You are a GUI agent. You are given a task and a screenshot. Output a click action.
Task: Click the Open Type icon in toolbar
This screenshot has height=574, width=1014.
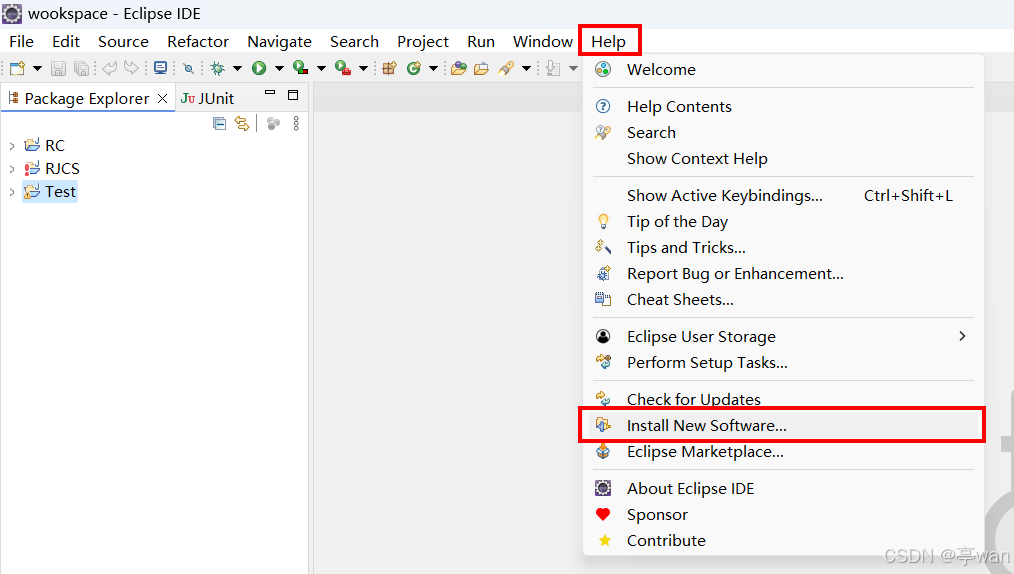tap(458, 68)
